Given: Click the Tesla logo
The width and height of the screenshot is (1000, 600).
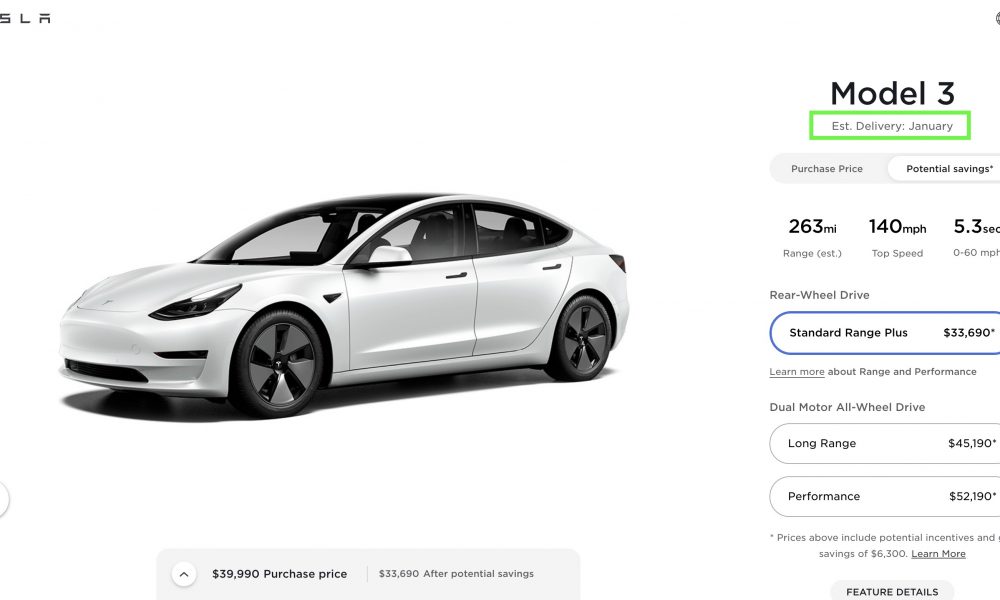Looking at the screenshot, I should coord(26,18).
